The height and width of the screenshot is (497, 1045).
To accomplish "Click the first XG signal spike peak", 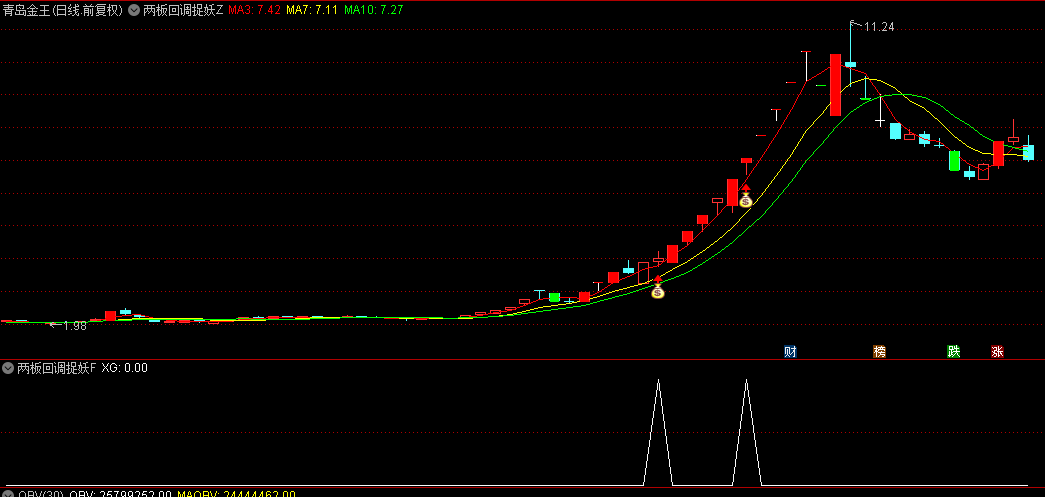I will (658, 380).
